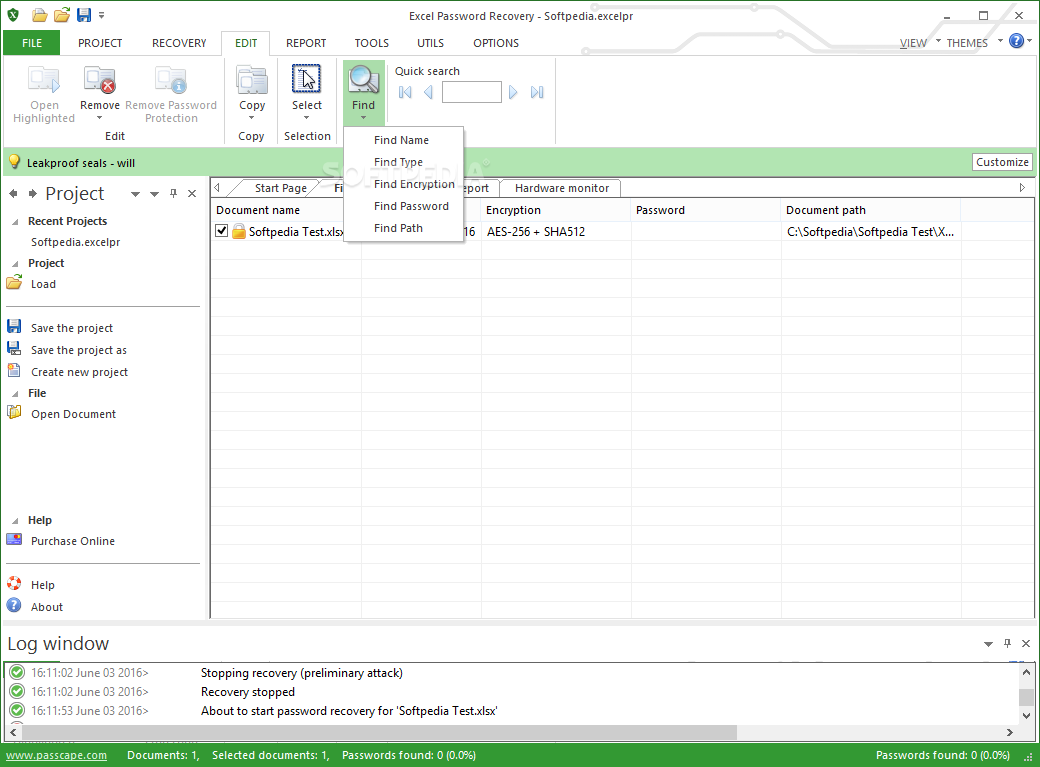
Task: Open the FILE menu
Action: (32, 43)
